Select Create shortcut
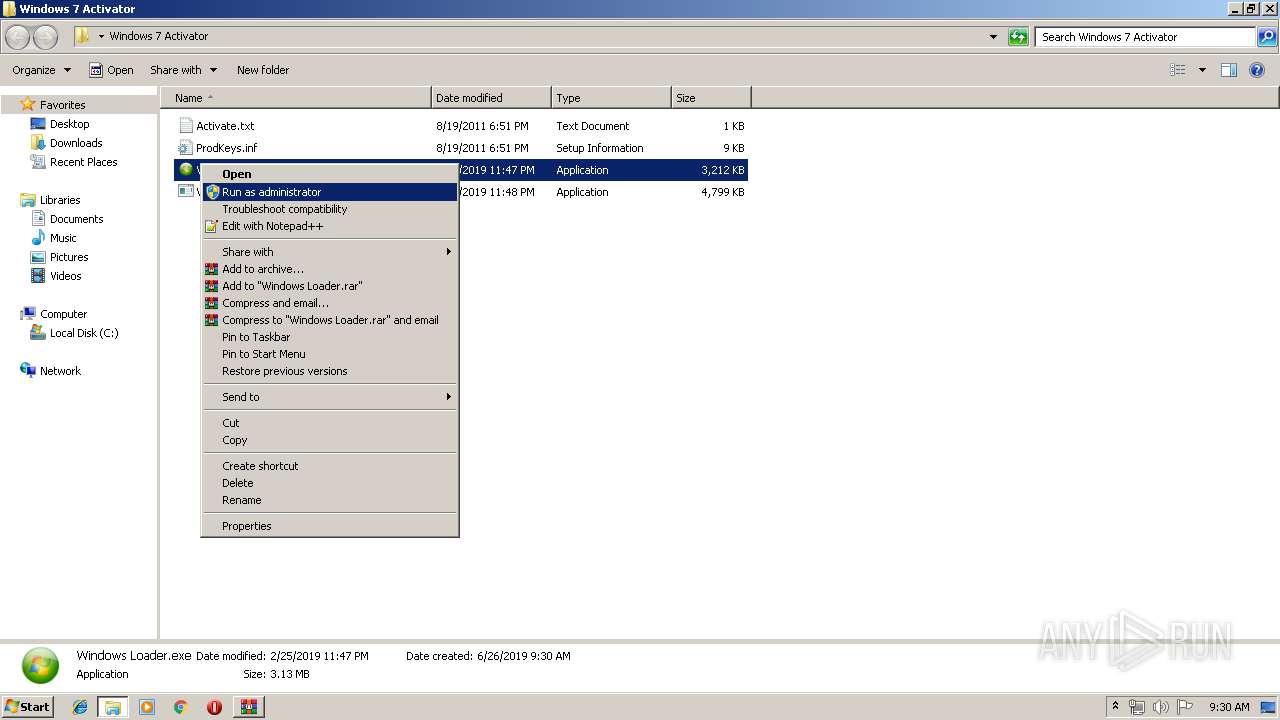Screen dimensions: 1280x720 (330, 466)
